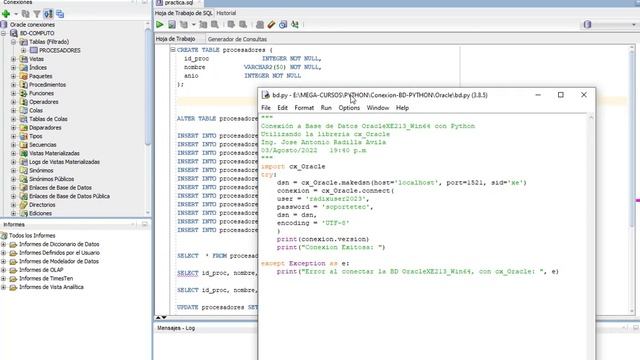Click the Run Script icon
Viewport: 640px width, 360px height.
pos(172,24)
